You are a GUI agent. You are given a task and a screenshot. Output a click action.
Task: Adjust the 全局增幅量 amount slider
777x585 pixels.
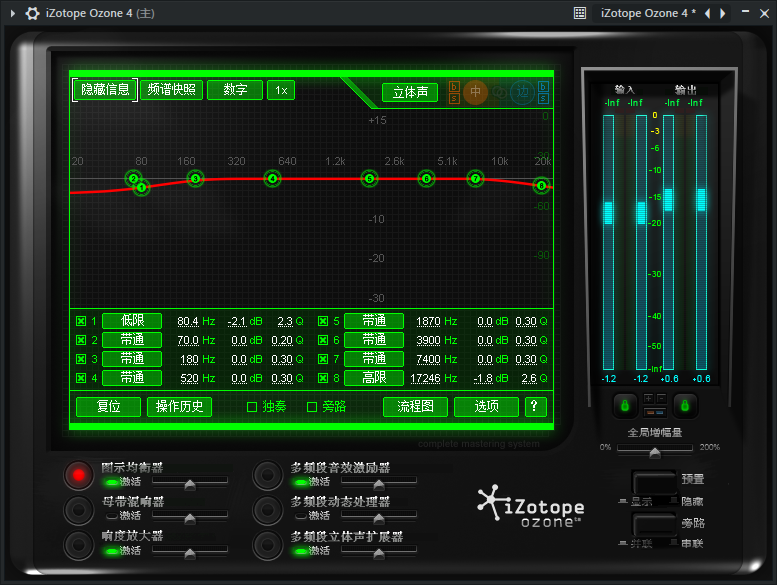coord(655,452)
